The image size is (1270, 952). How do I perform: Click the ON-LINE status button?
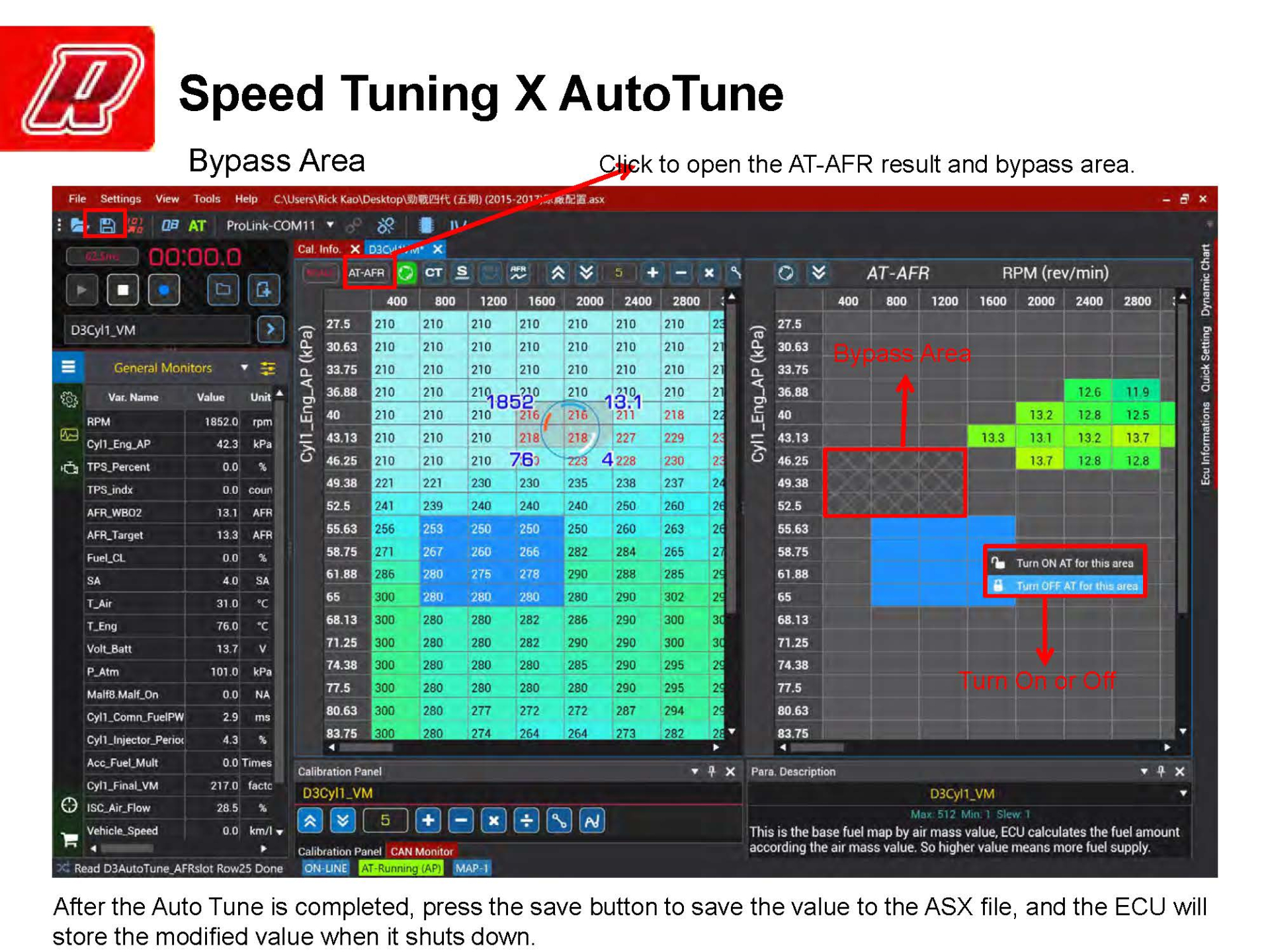coord(325,868)
